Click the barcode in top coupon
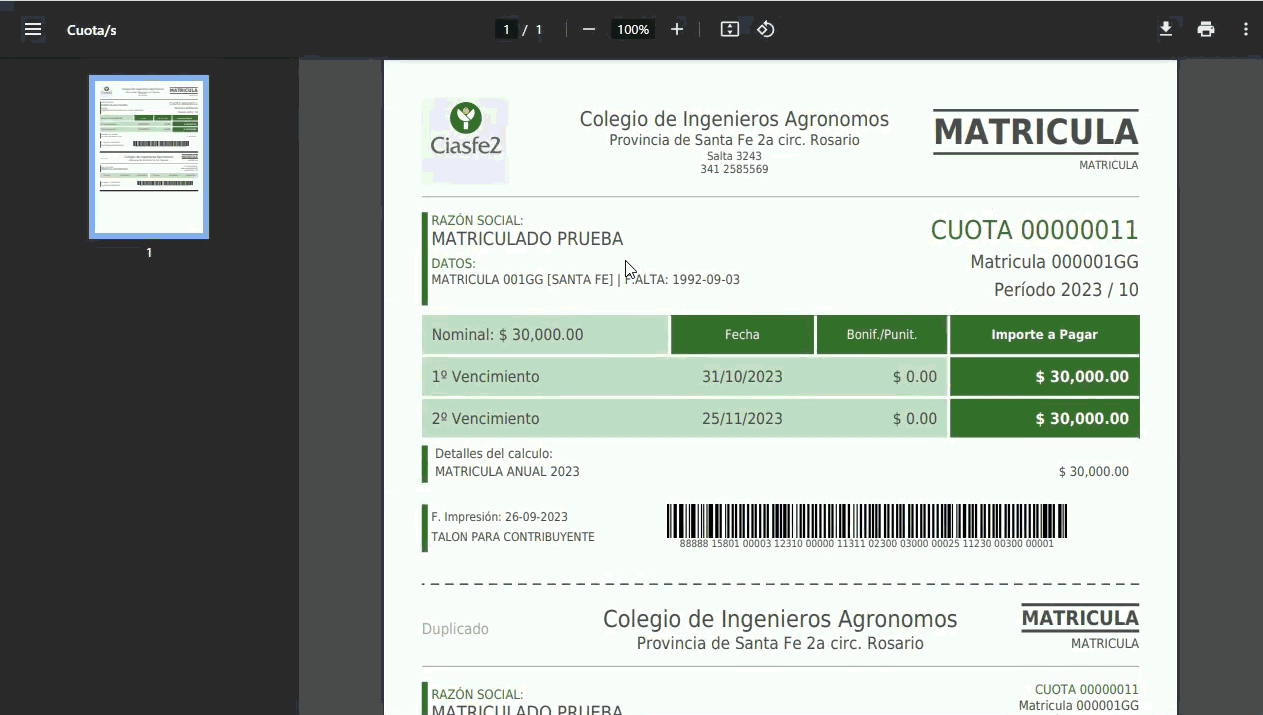Screen dimensions: 1263x715 point(867,521)
